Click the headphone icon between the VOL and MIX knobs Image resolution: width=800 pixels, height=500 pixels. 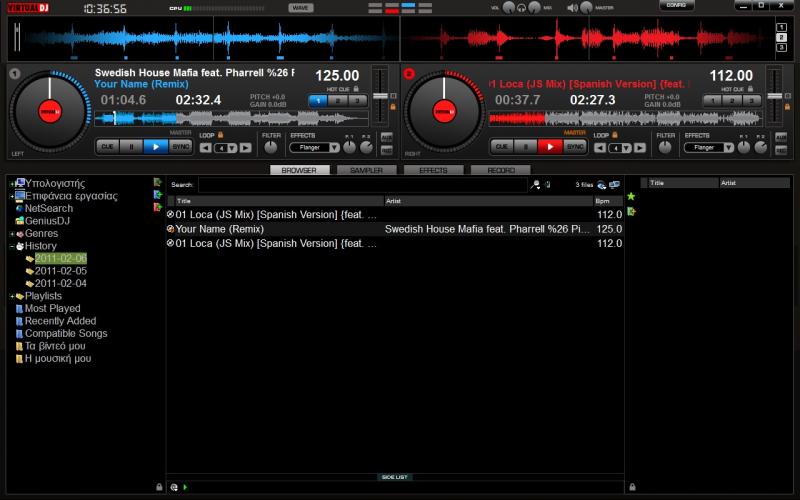pos(521,8)
